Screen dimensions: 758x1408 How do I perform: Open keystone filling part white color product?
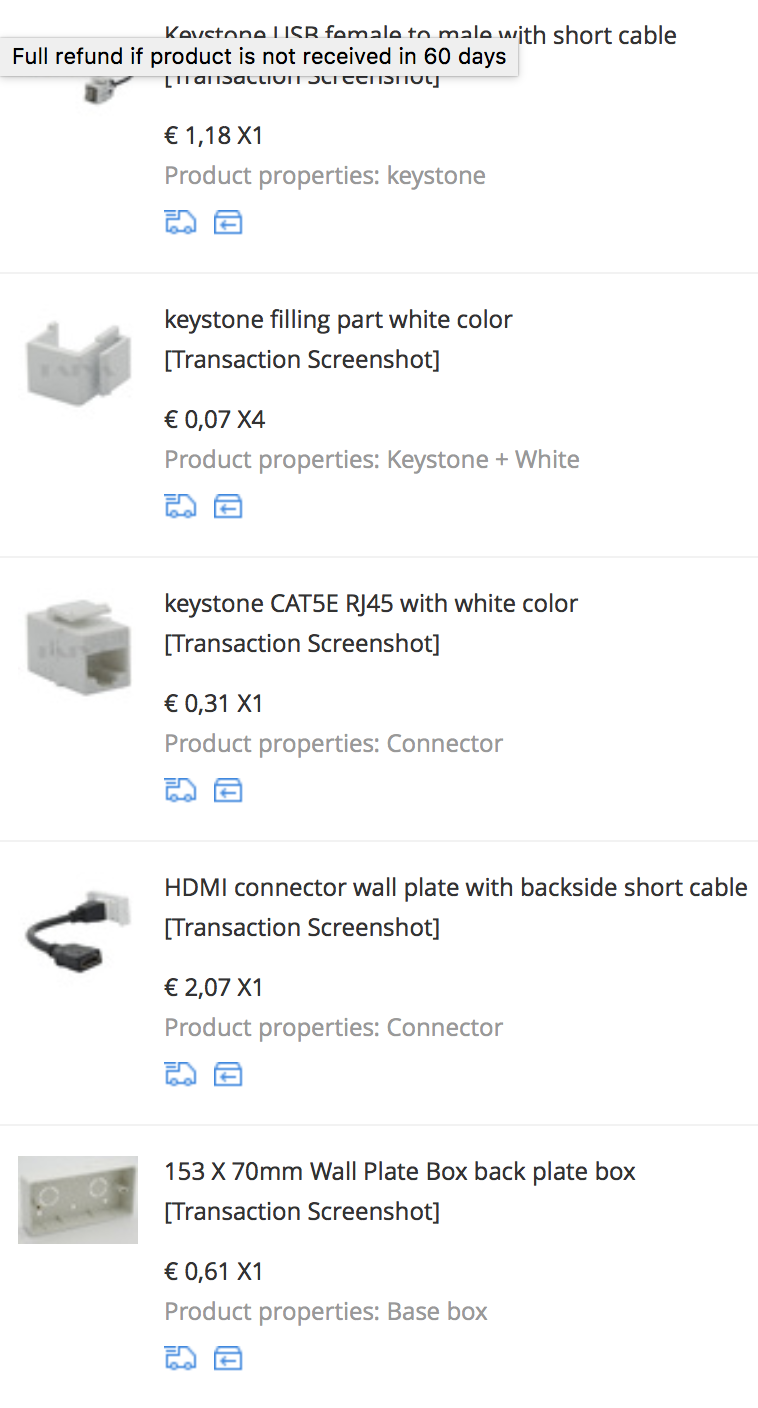(338, 320)
